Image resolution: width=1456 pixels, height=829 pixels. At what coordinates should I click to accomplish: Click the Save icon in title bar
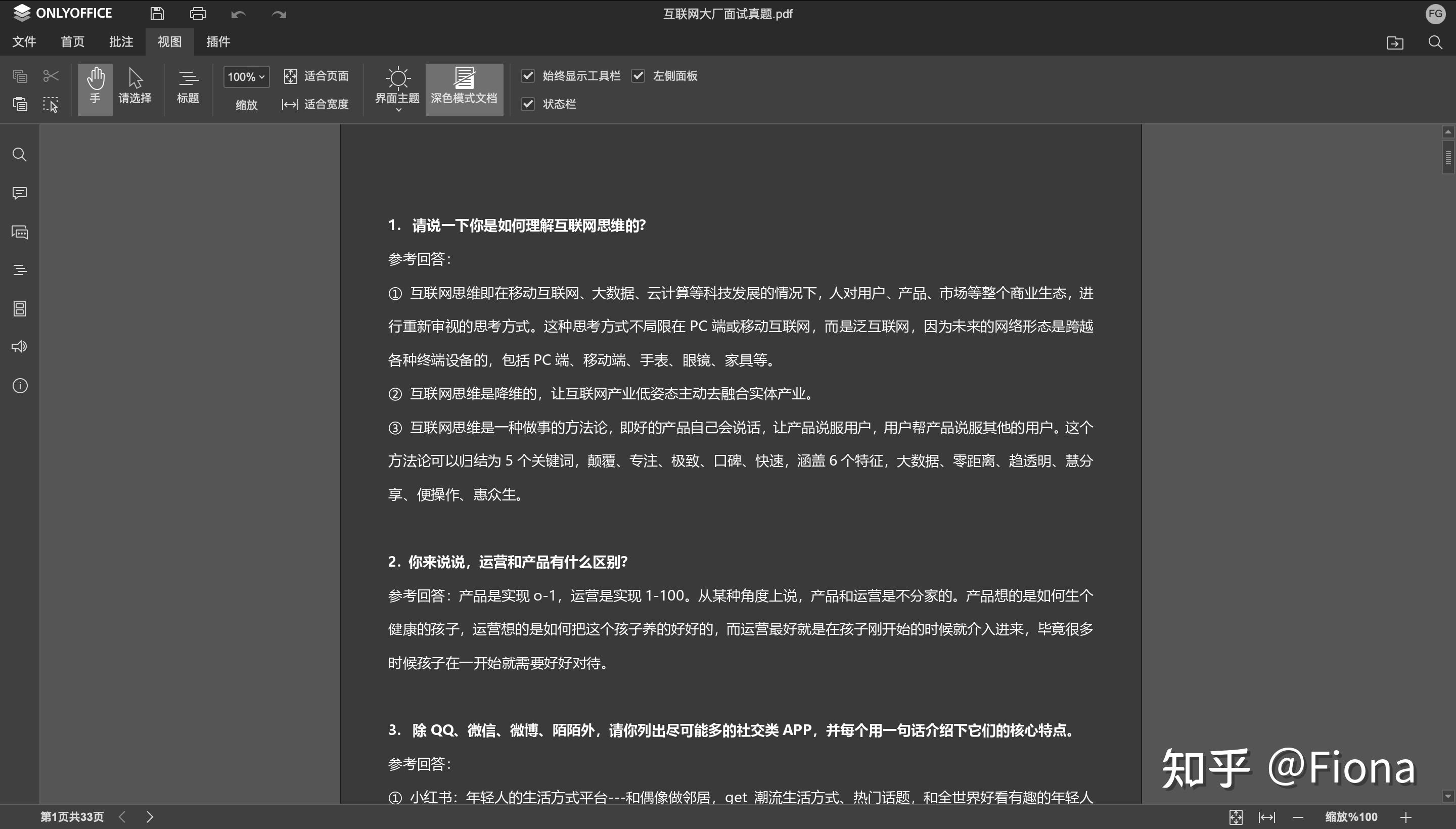coord(157,14)
